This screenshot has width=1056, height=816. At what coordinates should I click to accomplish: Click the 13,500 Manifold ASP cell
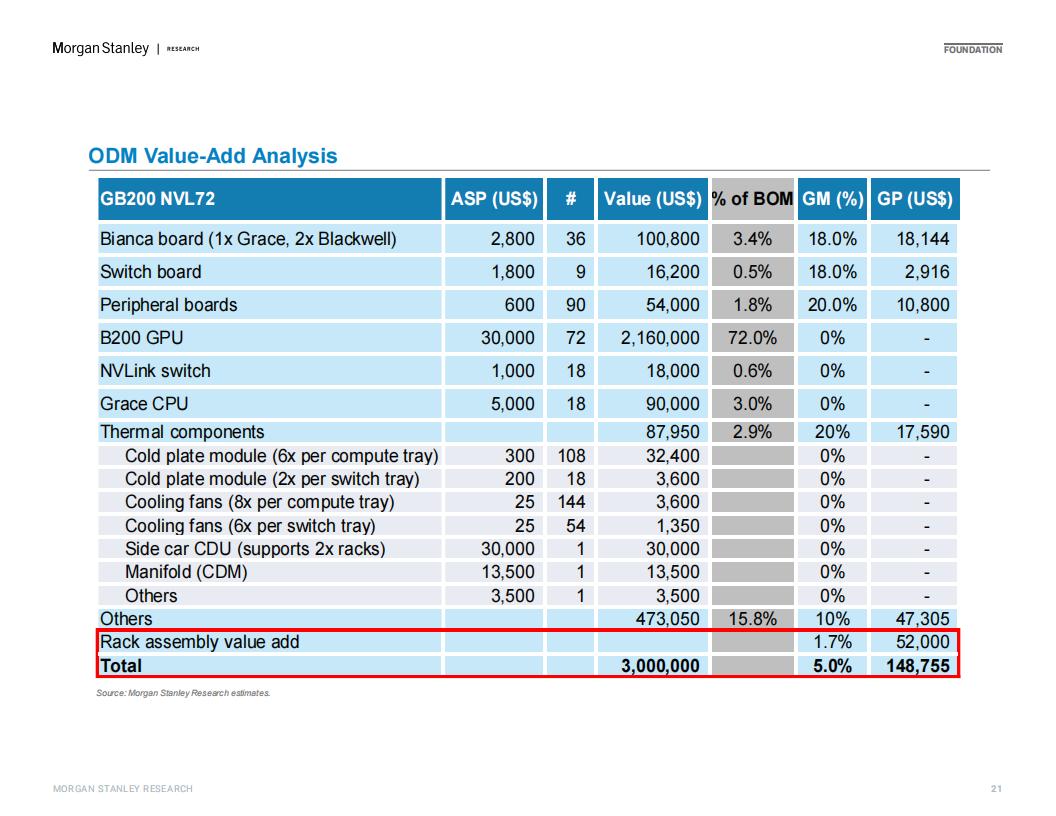[508, 572]
